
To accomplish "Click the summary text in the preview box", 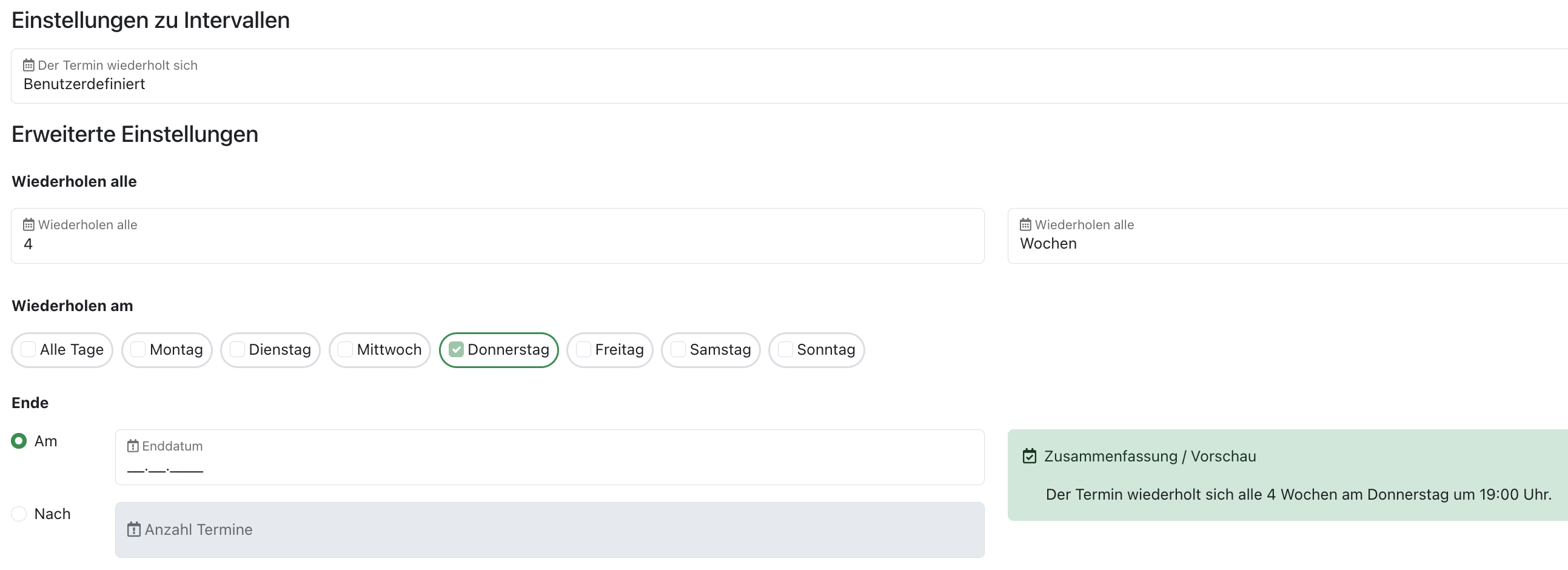I will click(1298, 494).
